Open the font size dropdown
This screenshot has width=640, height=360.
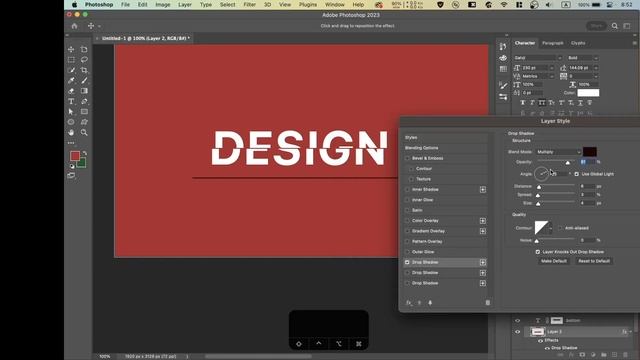click(x=552, y=68)
